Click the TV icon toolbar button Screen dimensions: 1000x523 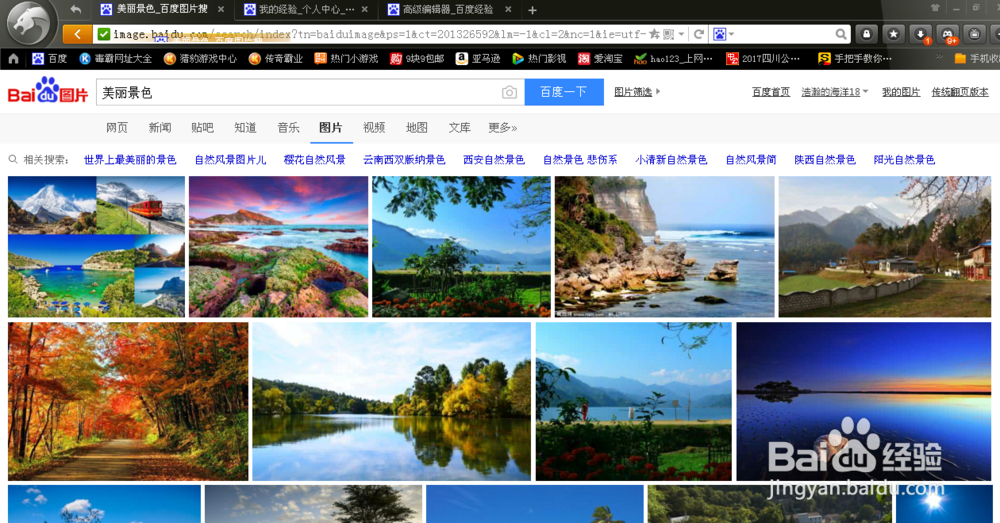(974, 34)
